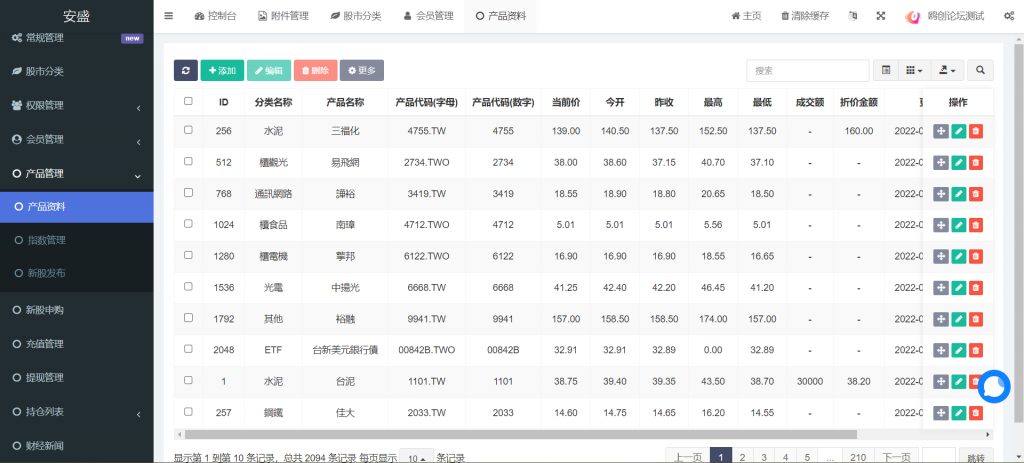The width and height of the screenshot is (1024, 463).
Task: Check the checkbox for row ID 1792
Action: (188, 317)
